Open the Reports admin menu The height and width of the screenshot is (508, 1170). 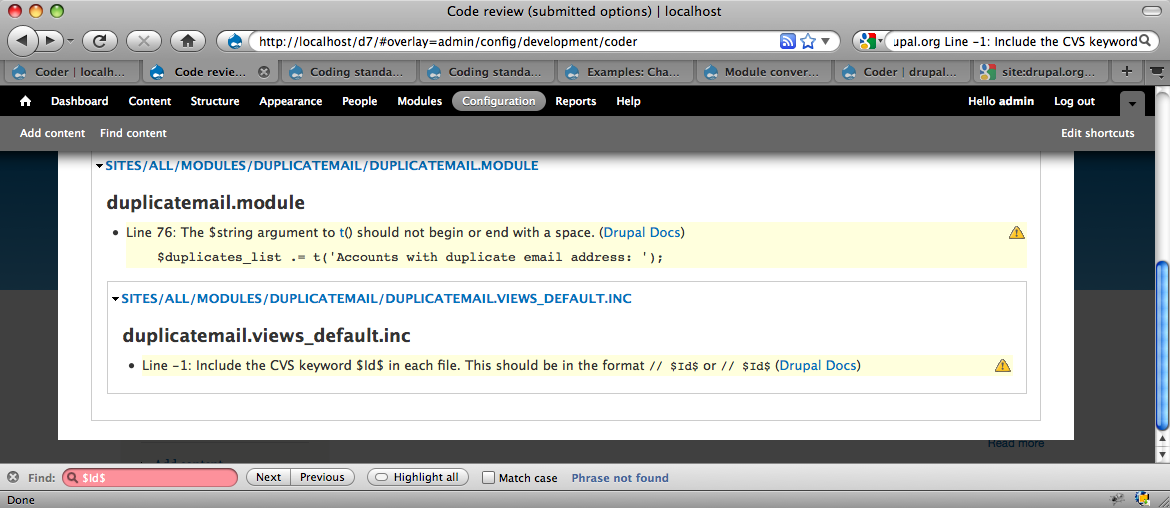point(575,101)
